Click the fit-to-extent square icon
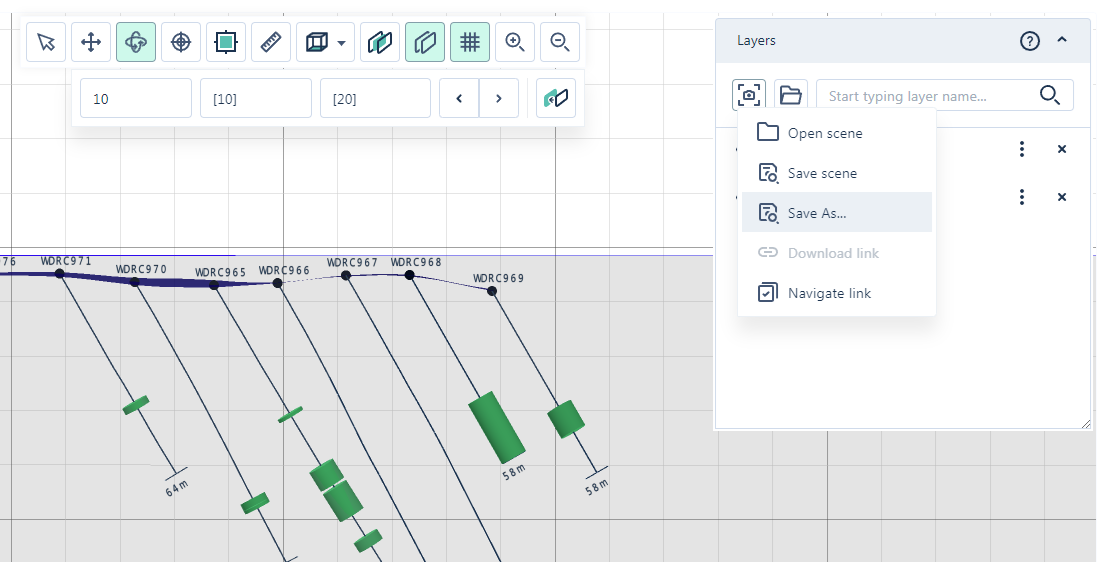The height and width of the screenshot is (562, 1101). coord(226,42)
